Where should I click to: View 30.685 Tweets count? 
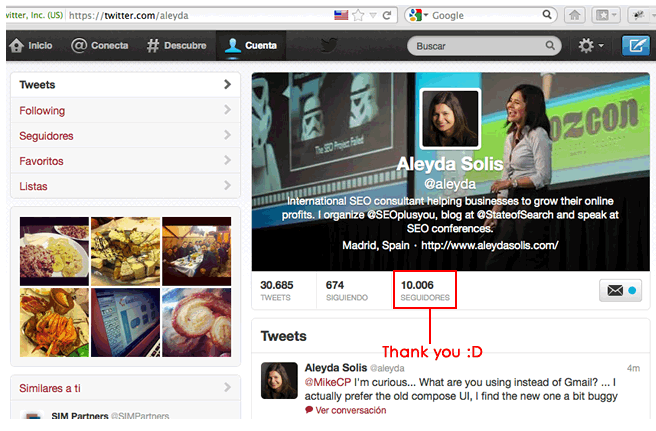point(277,290)
